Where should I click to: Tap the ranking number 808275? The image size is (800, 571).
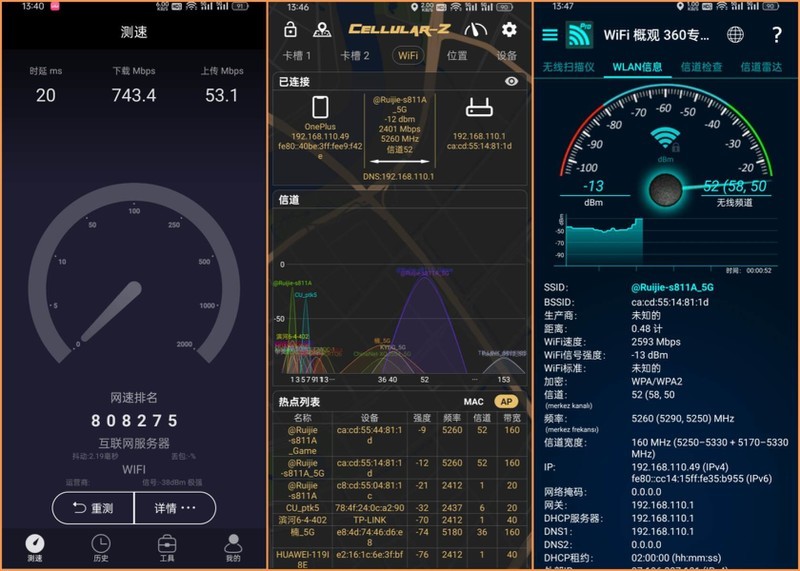pos(134,420)
